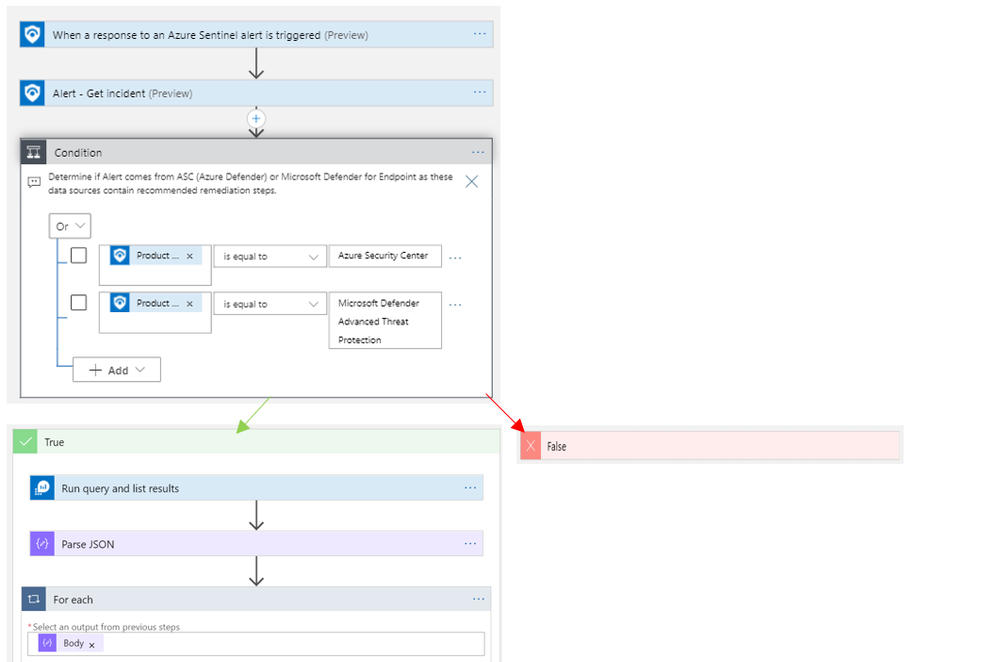Open first 'is equal to' operator dropdown

[270, 256]
